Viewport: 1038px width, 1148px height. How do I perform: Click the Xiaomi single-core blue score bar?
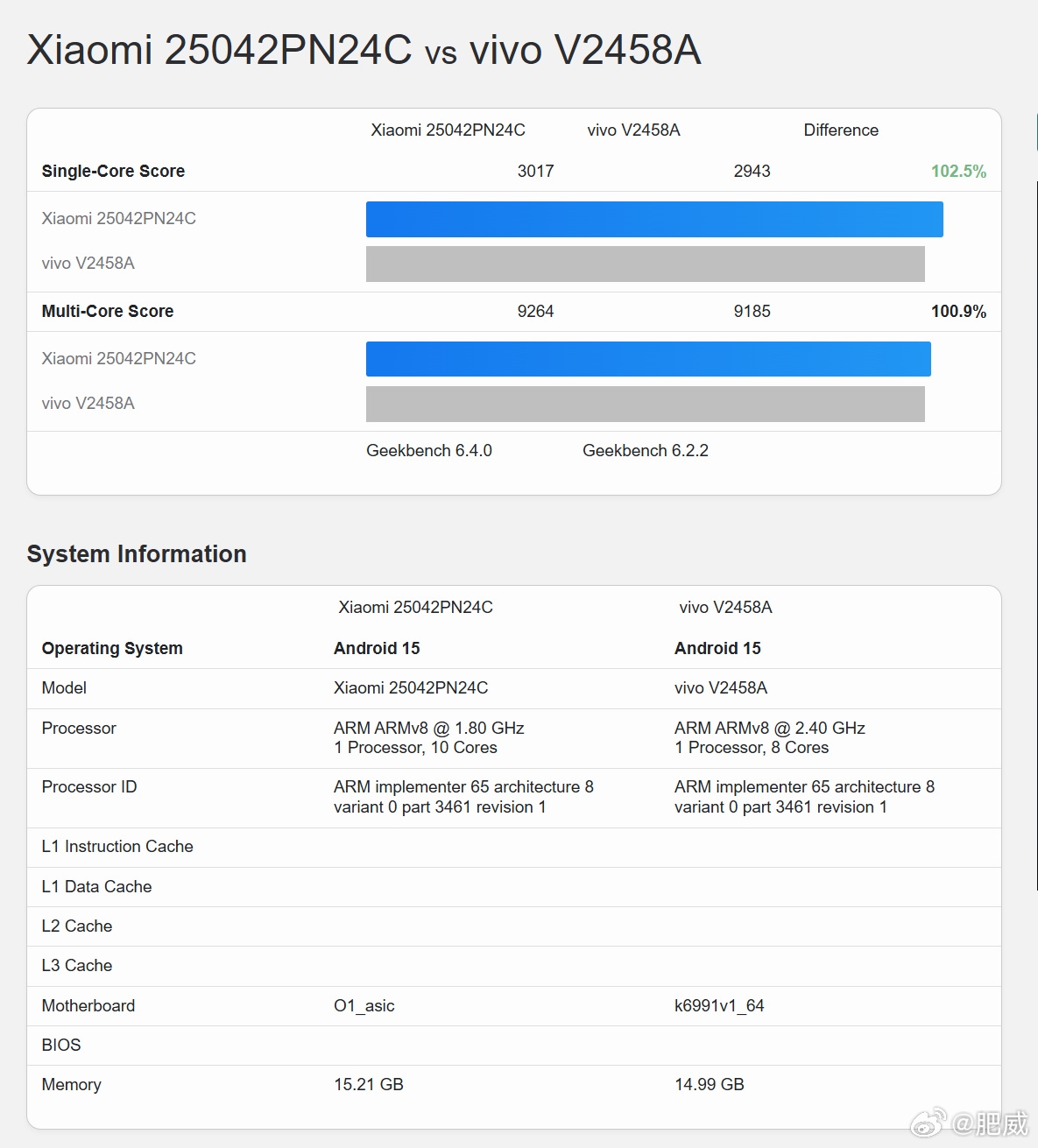coord(653,219)
